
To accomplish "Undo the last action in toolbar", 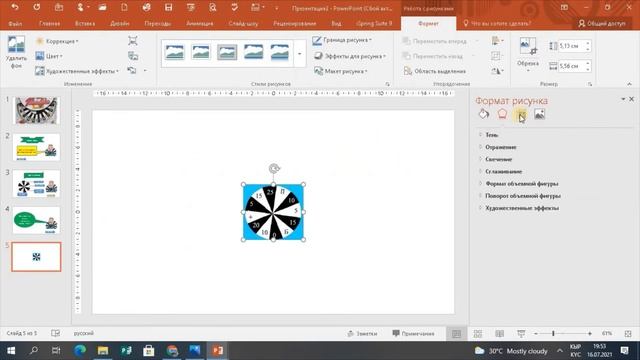I will [x=15, y=7].
